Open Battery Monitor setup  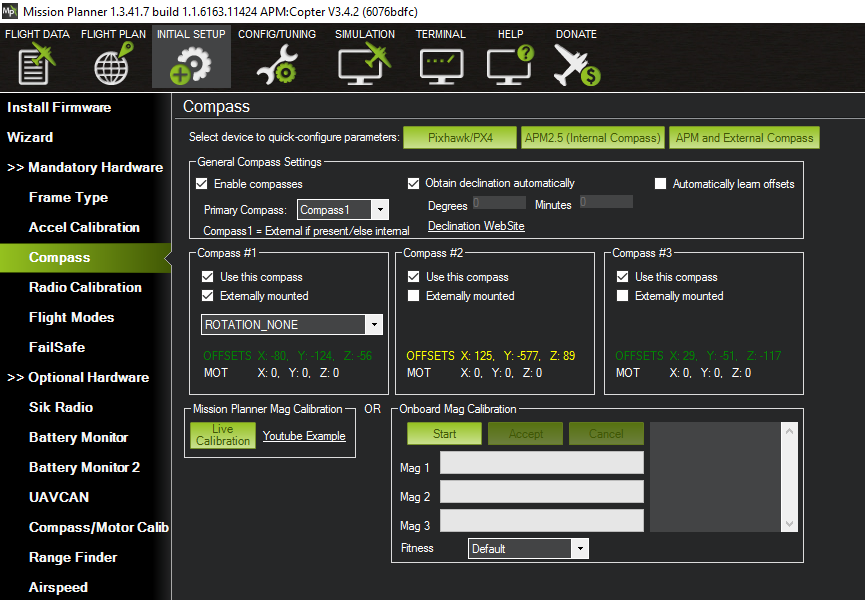point(78,437)
